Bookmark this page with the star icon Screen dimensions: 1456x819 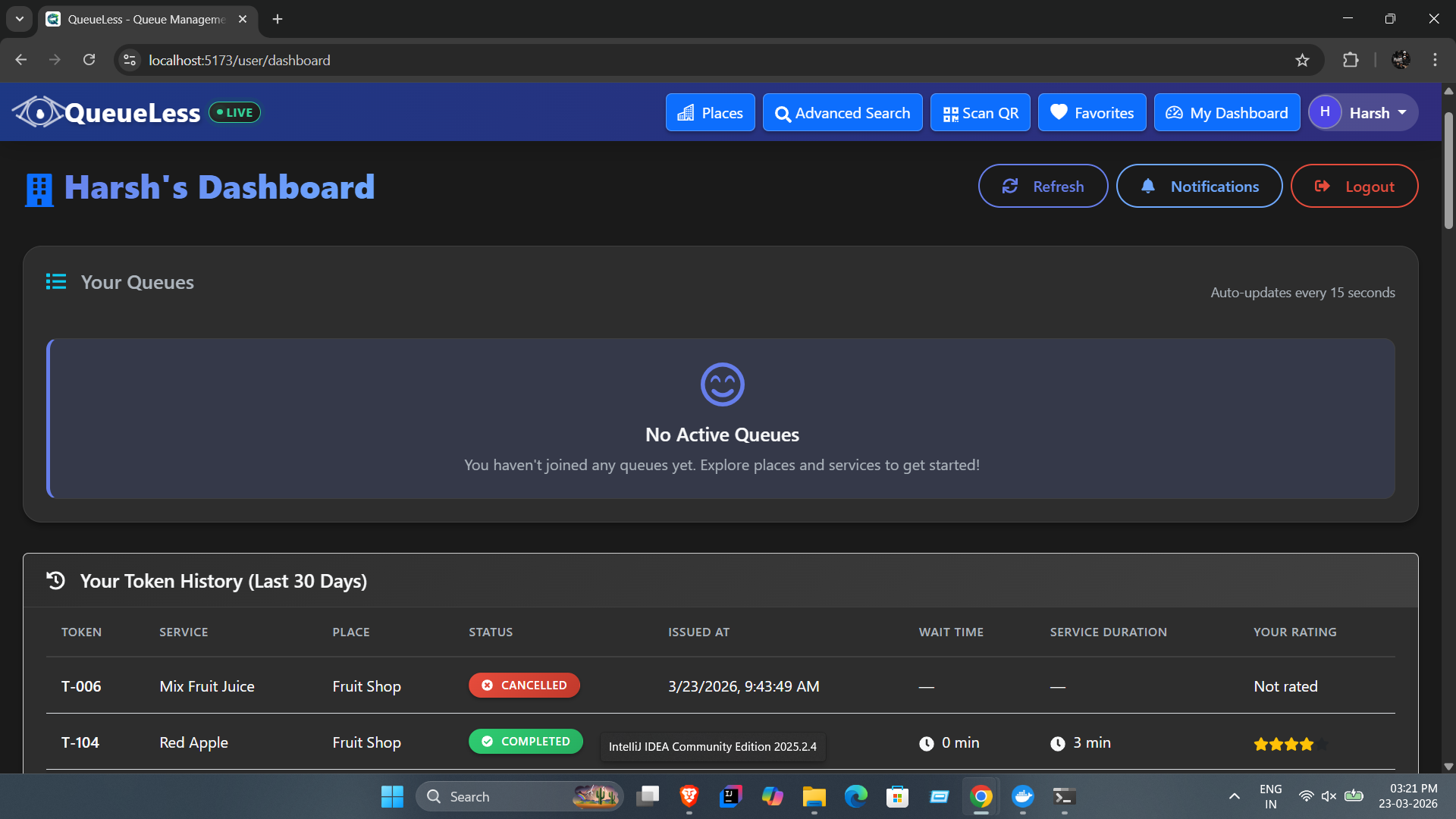[1302, 60]
